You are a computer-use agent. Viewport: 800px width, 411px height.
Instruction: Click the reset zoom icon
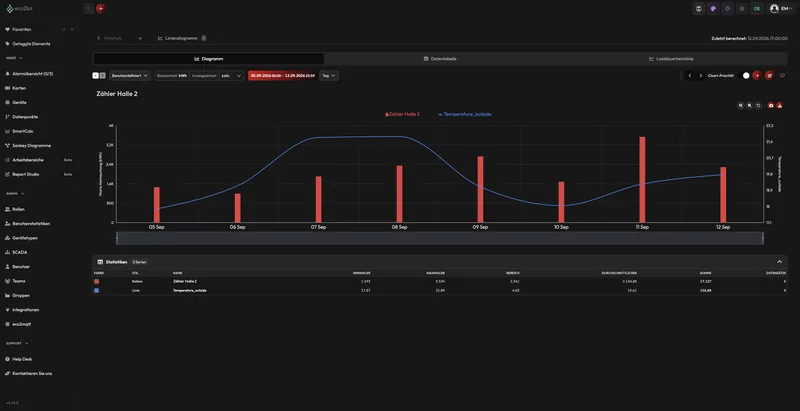coord(759,106)
